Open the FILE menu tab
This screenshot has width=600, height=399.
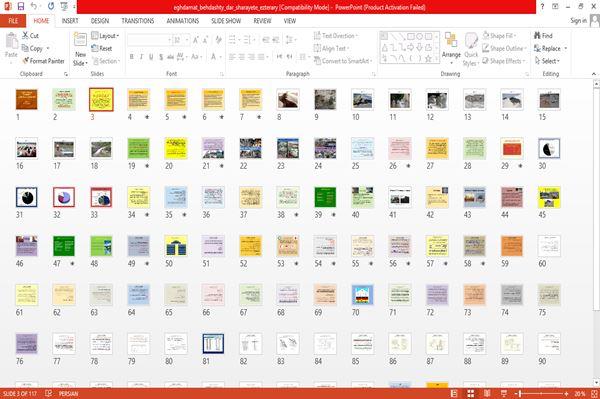tap(13, 21)
